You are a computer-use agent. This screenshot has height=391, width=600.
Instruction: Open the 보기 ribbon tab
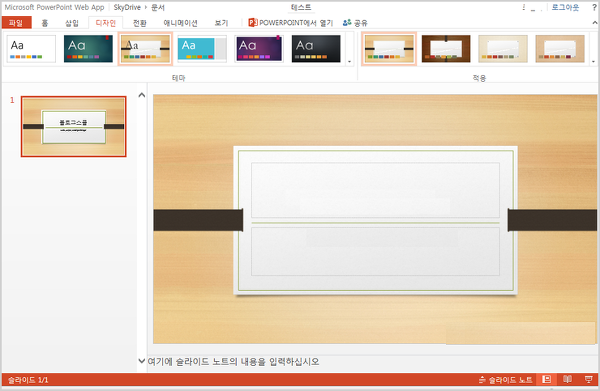coord(221,23)
